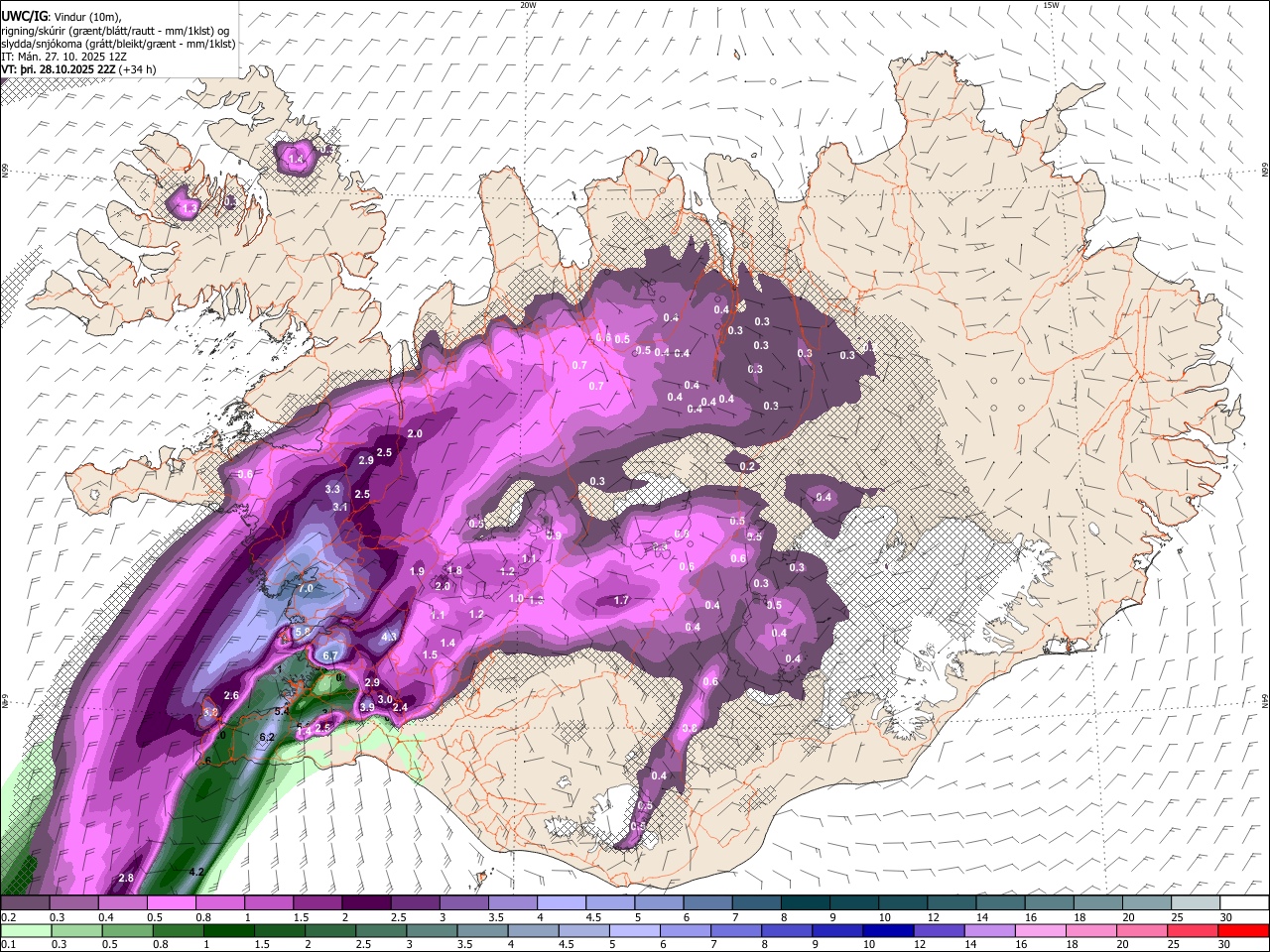The image size is (1270, 952).
Task: Click the 3.3 precipitation value on the map
Action: [x=332, y=489]
